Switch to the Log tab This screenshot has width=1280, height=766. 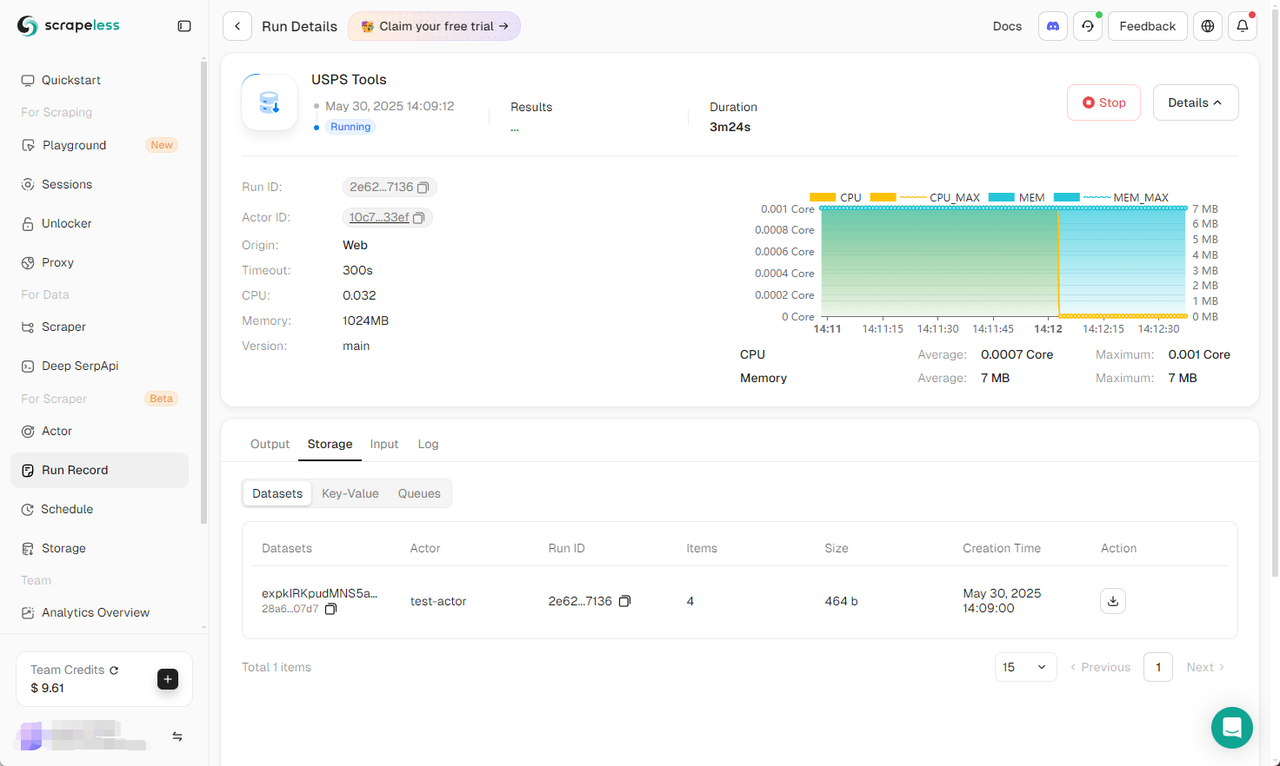pyautogui.click(x=428, y=444)
